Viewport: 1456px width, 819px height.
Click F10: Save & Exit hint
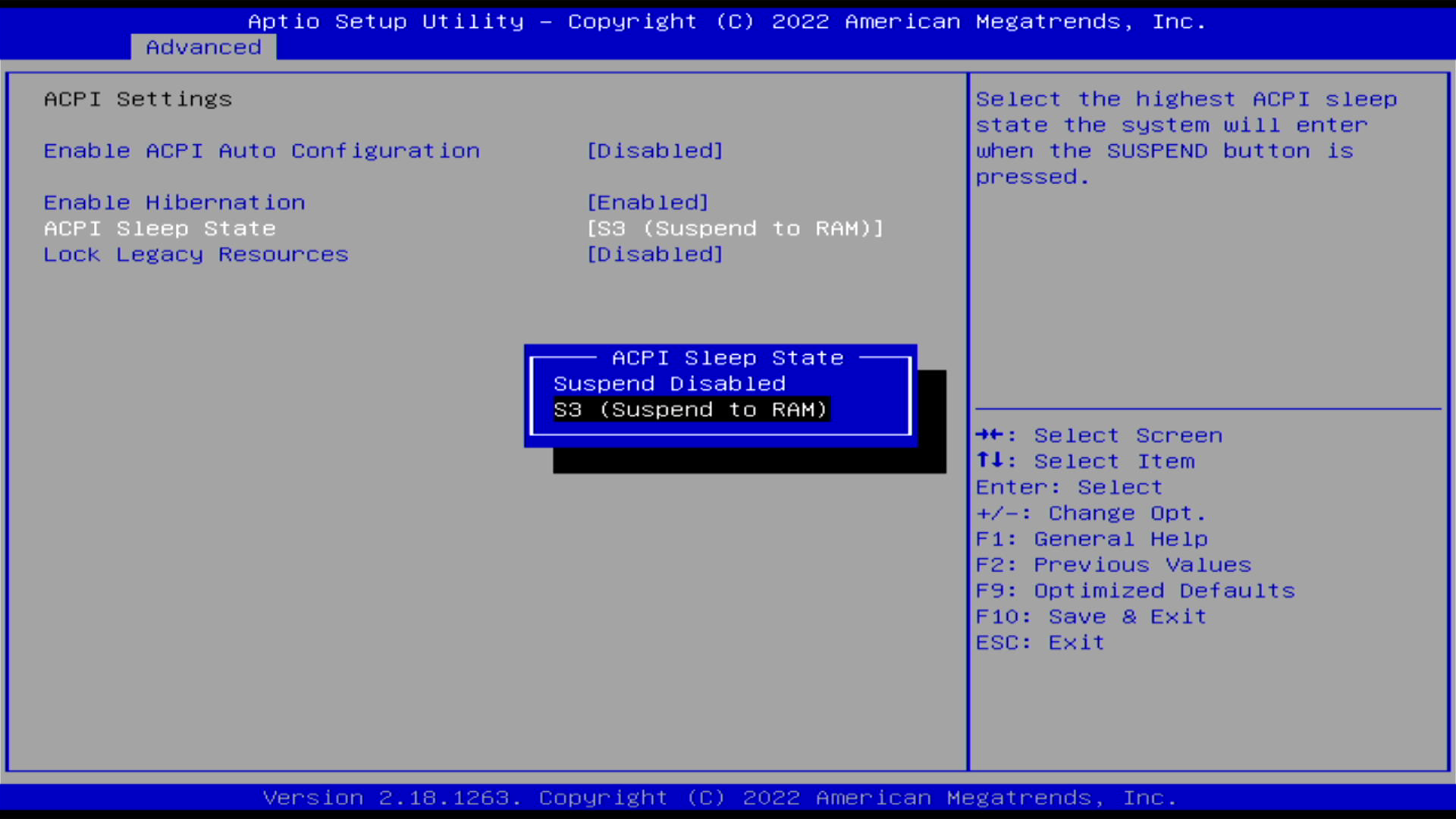pyautogui.click(x=1090, y=617)
